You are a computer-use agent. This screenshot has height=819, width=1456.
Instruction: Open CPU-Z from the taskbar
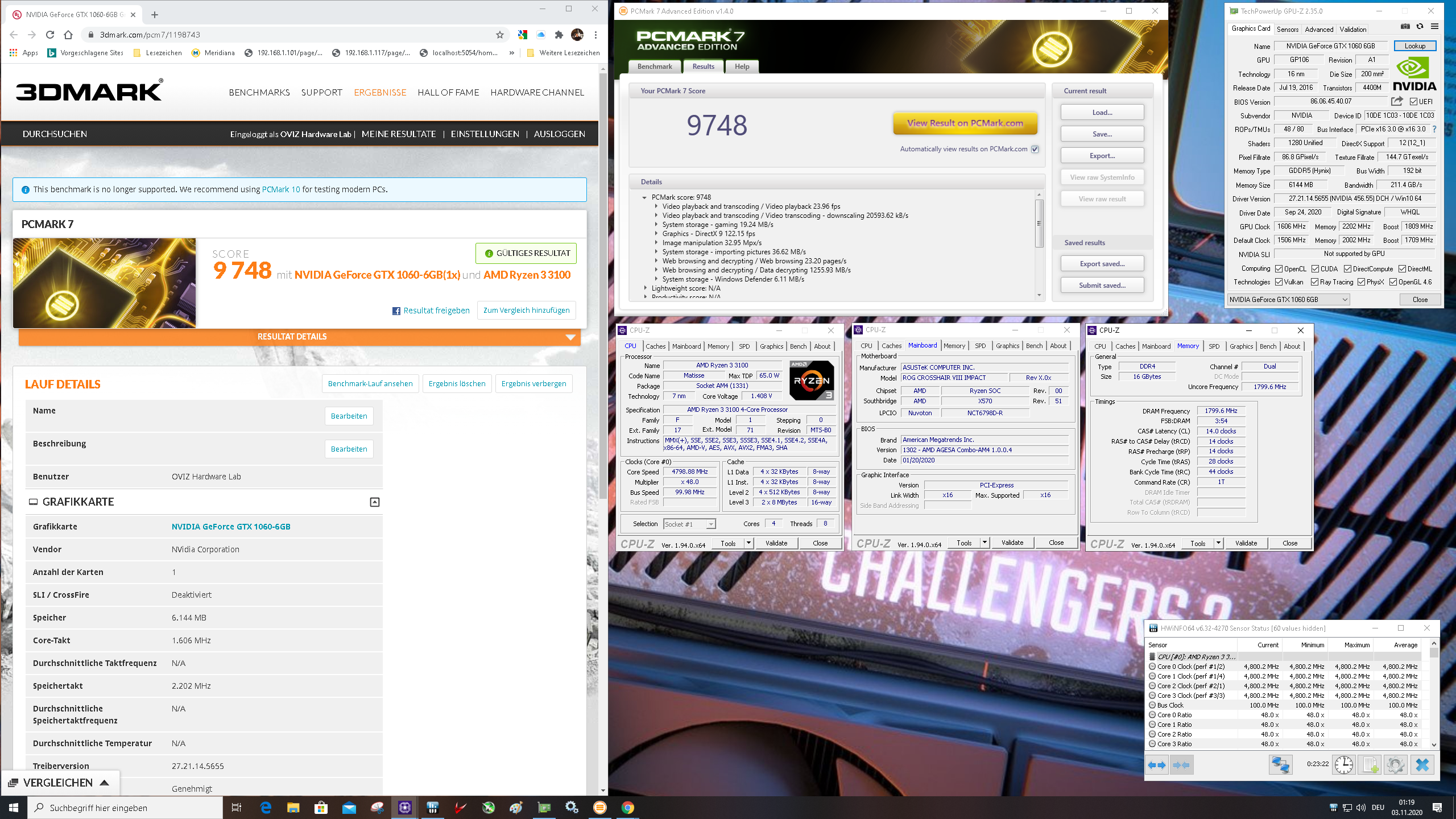(405, 808)
